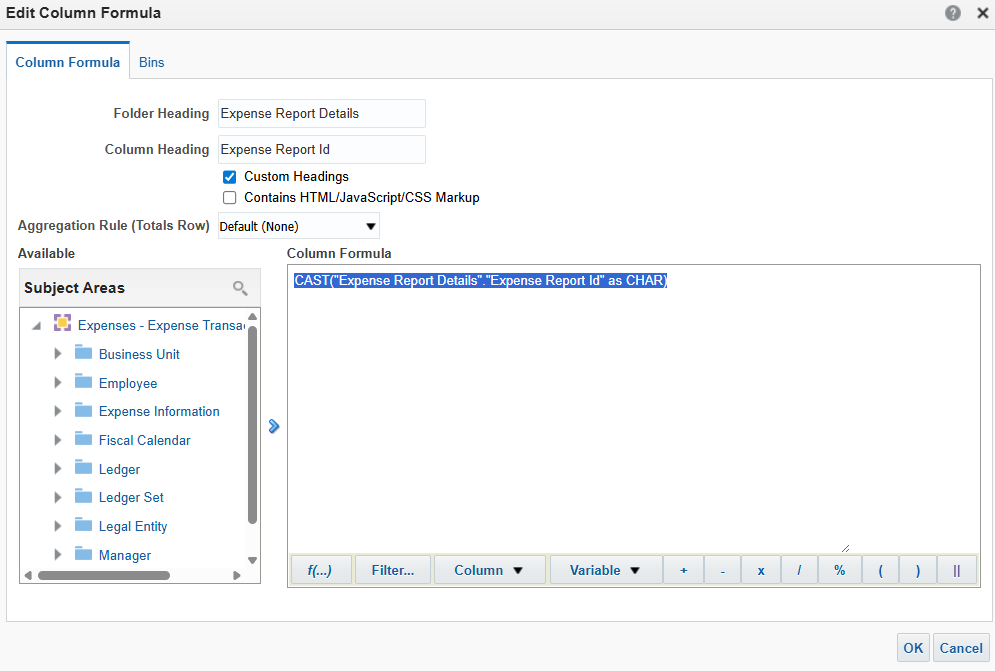Screen dimensions: 995x671
Task: Click the tree scroll up arrow
Action: point(253,316)
